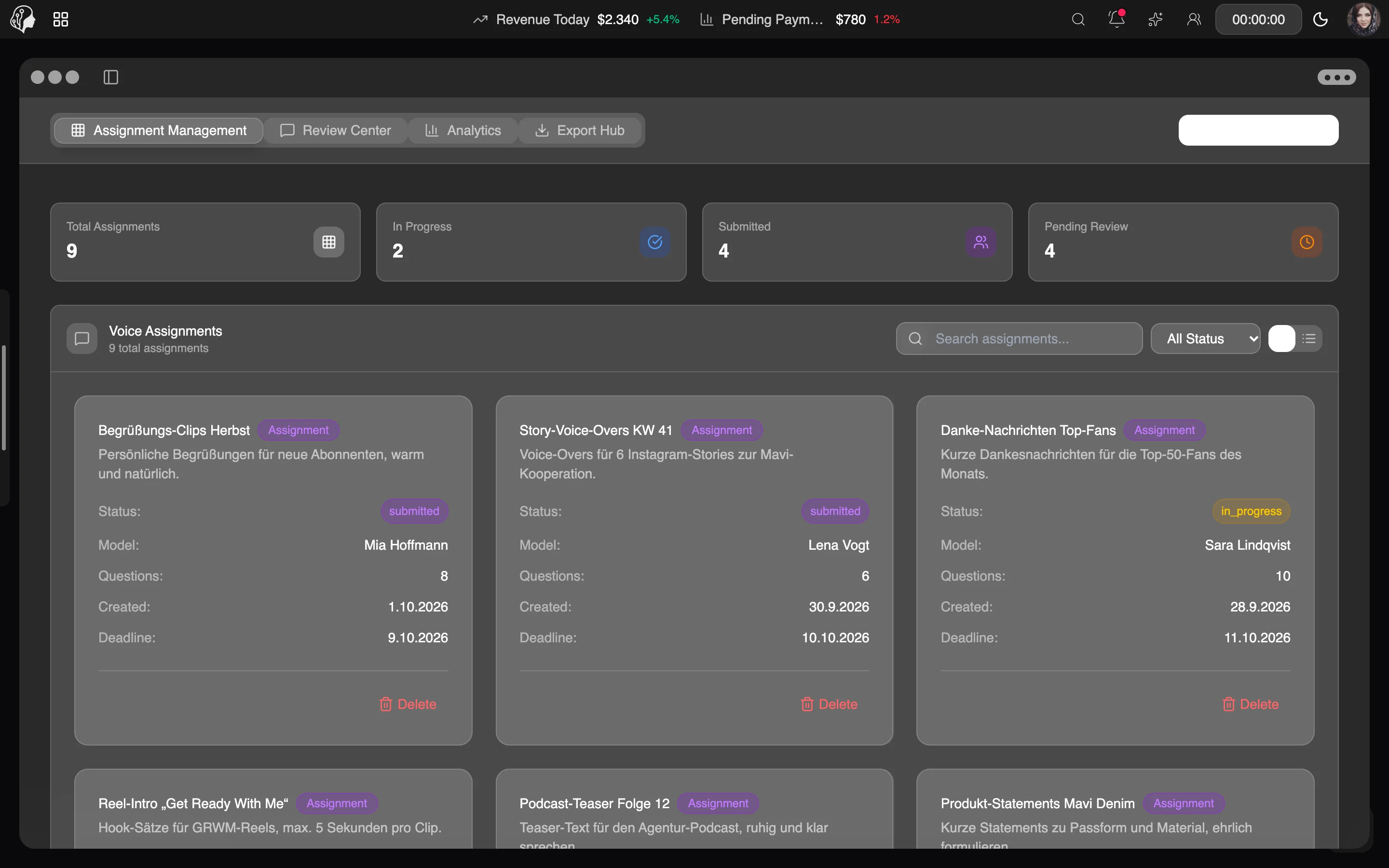Switch to list view toggle

click(1308, 339)
